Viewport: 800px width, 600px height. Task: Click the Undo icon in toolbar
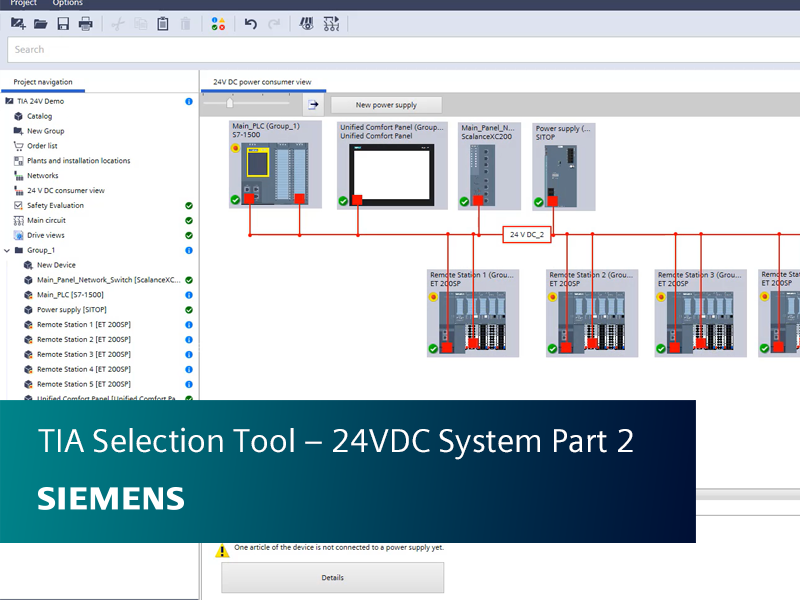tap(250, 23)
